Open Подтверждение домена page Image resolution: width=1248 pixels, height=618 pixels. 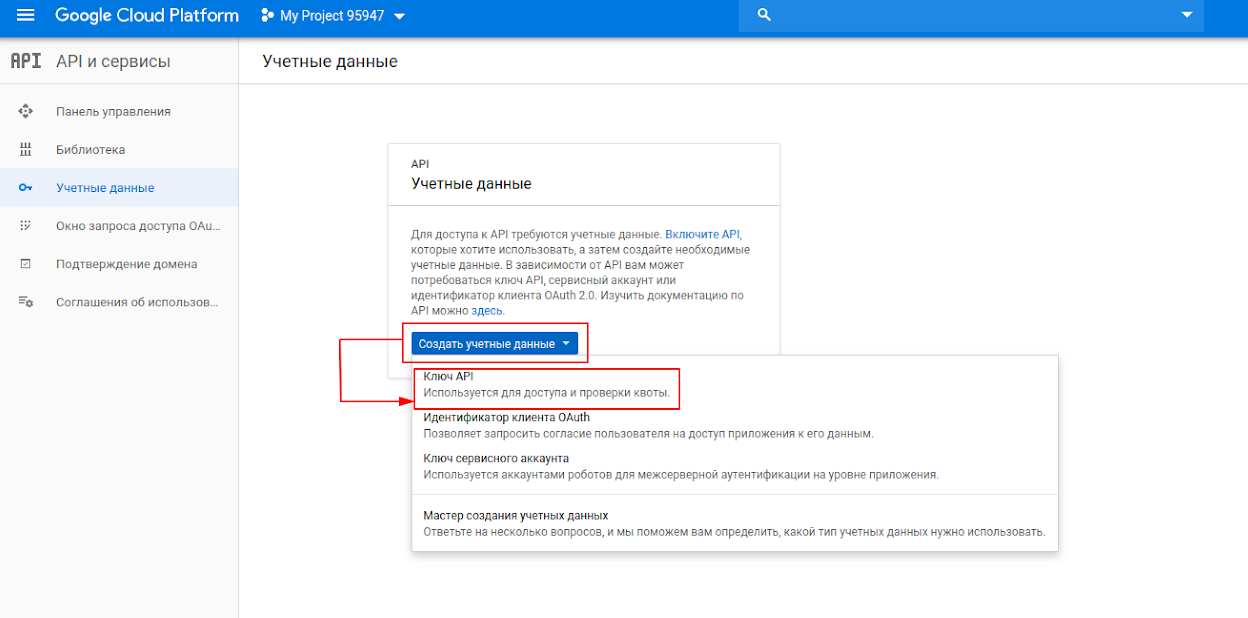(x=119, y=264)
